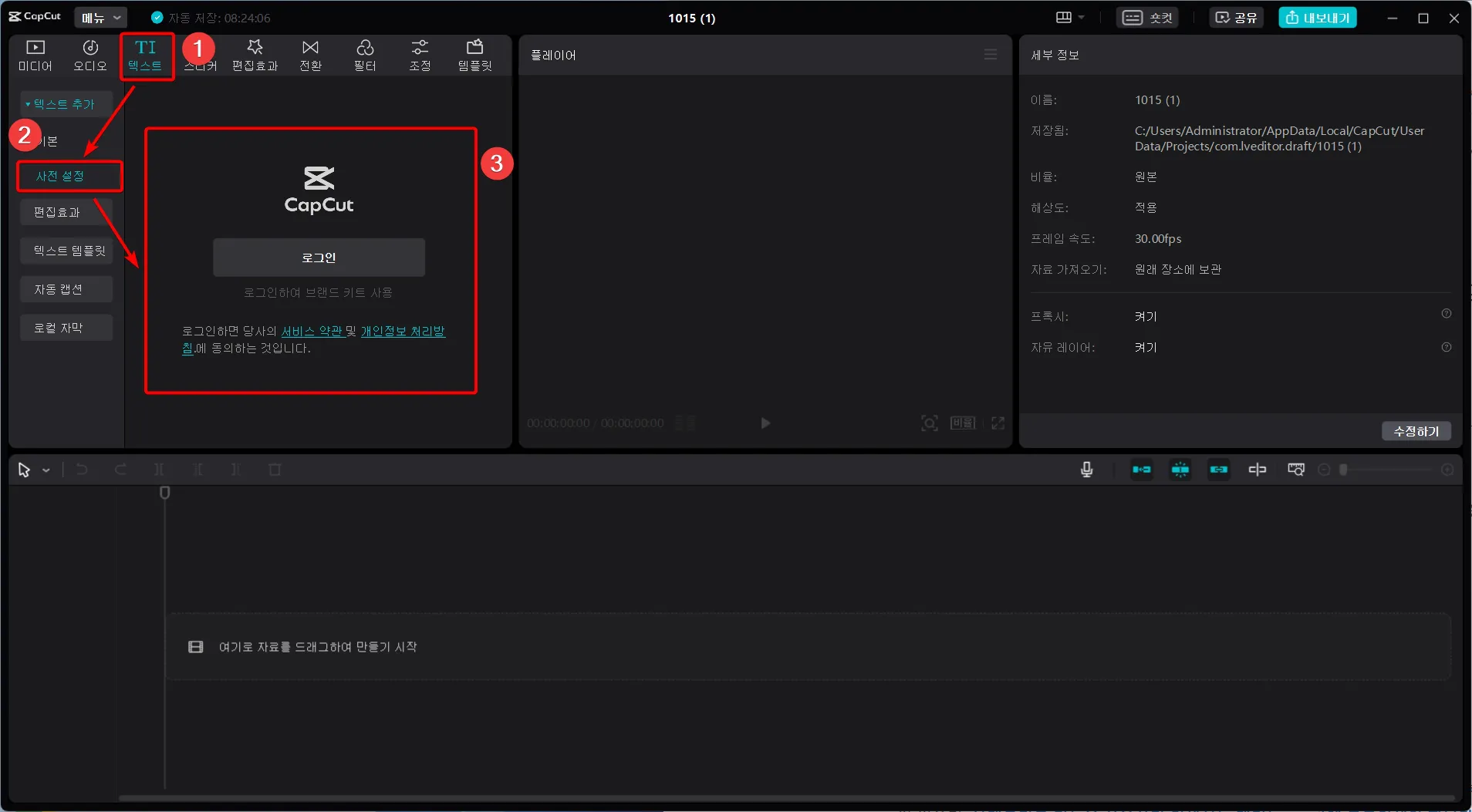
Task: Click the 원래 장소에 보관 value
Action: (1177, 269)
